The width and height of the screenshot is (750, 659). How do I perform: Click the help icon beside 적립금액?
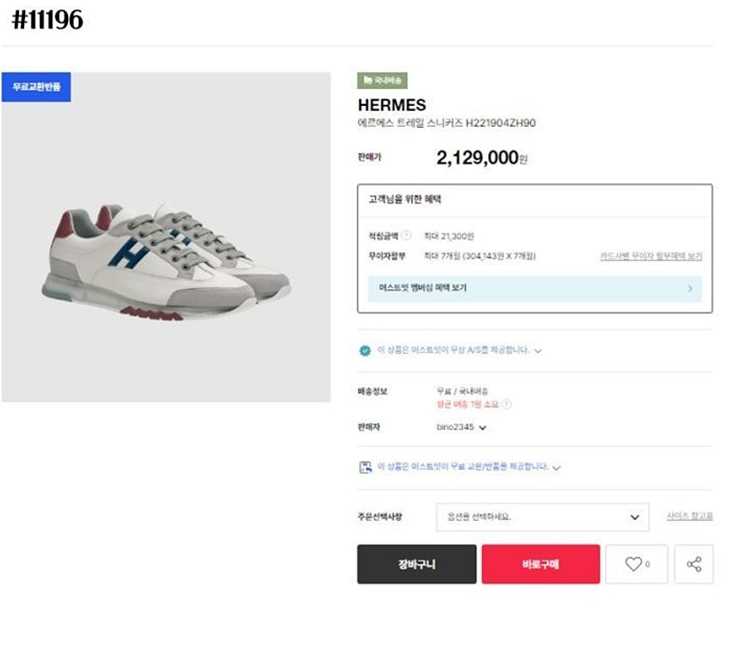coord(407,236)
